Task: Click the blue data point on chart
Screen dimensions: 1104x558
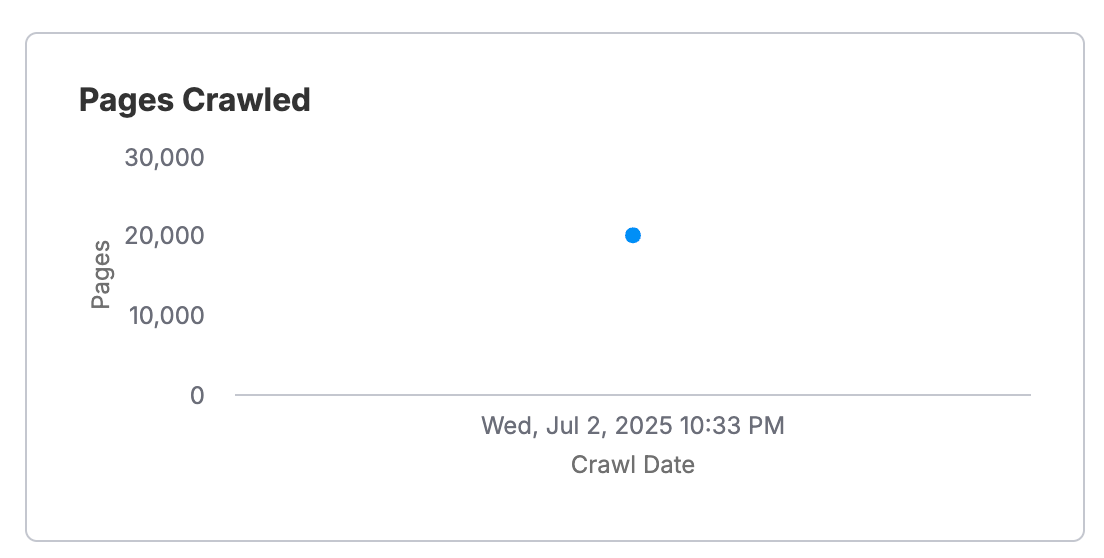Action: click(x=633, y=235)
